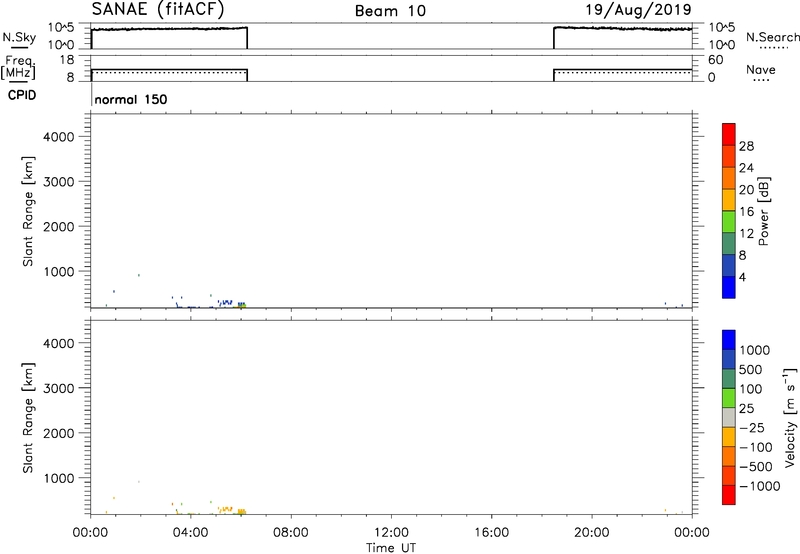Click '2000' on the velocity panel axis
Viewport: 800px width, 554px height.
[58, 433]
